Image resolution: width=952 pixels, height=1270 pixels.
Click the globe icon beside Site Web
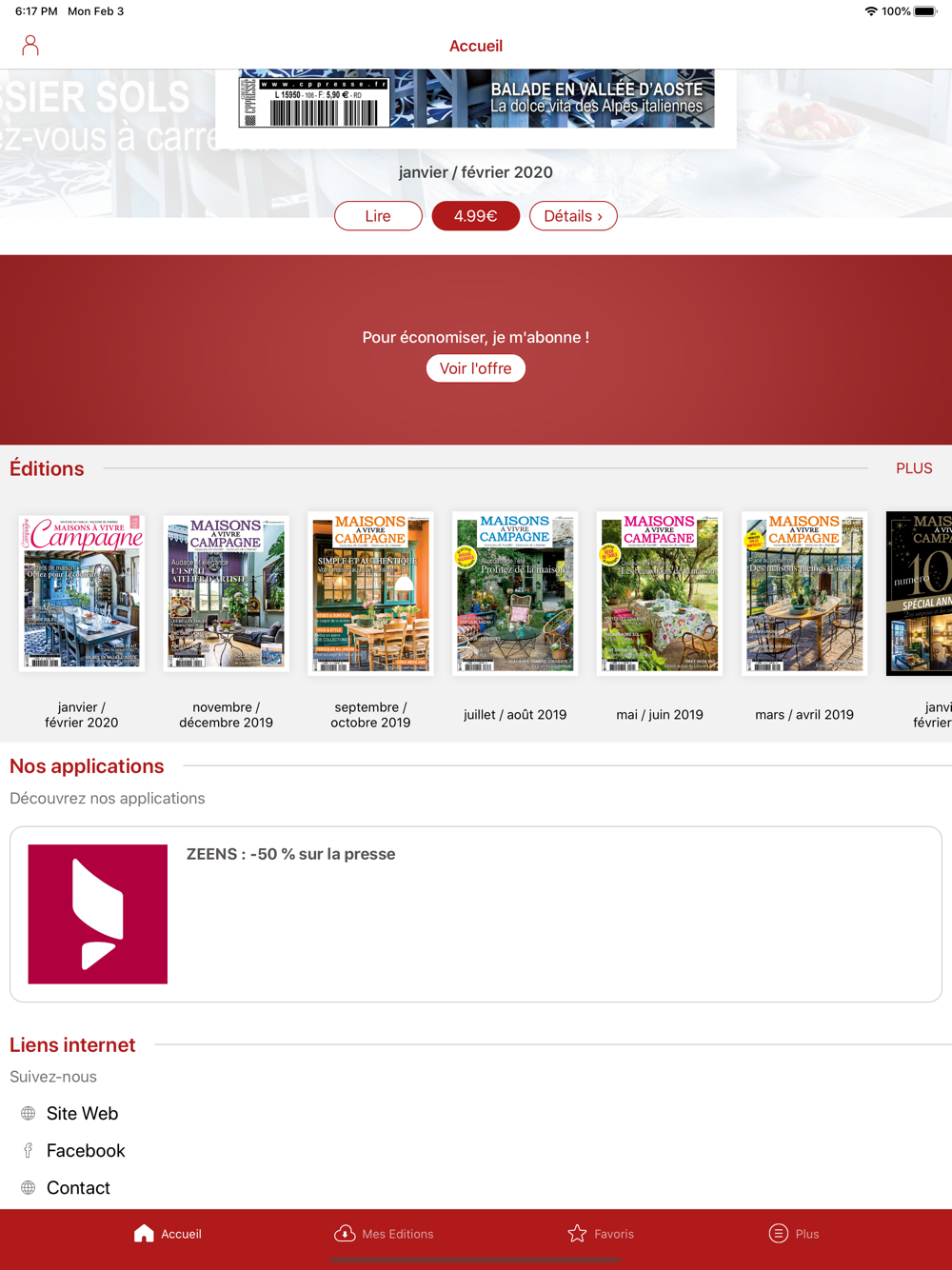click(x=29, y=1114)
